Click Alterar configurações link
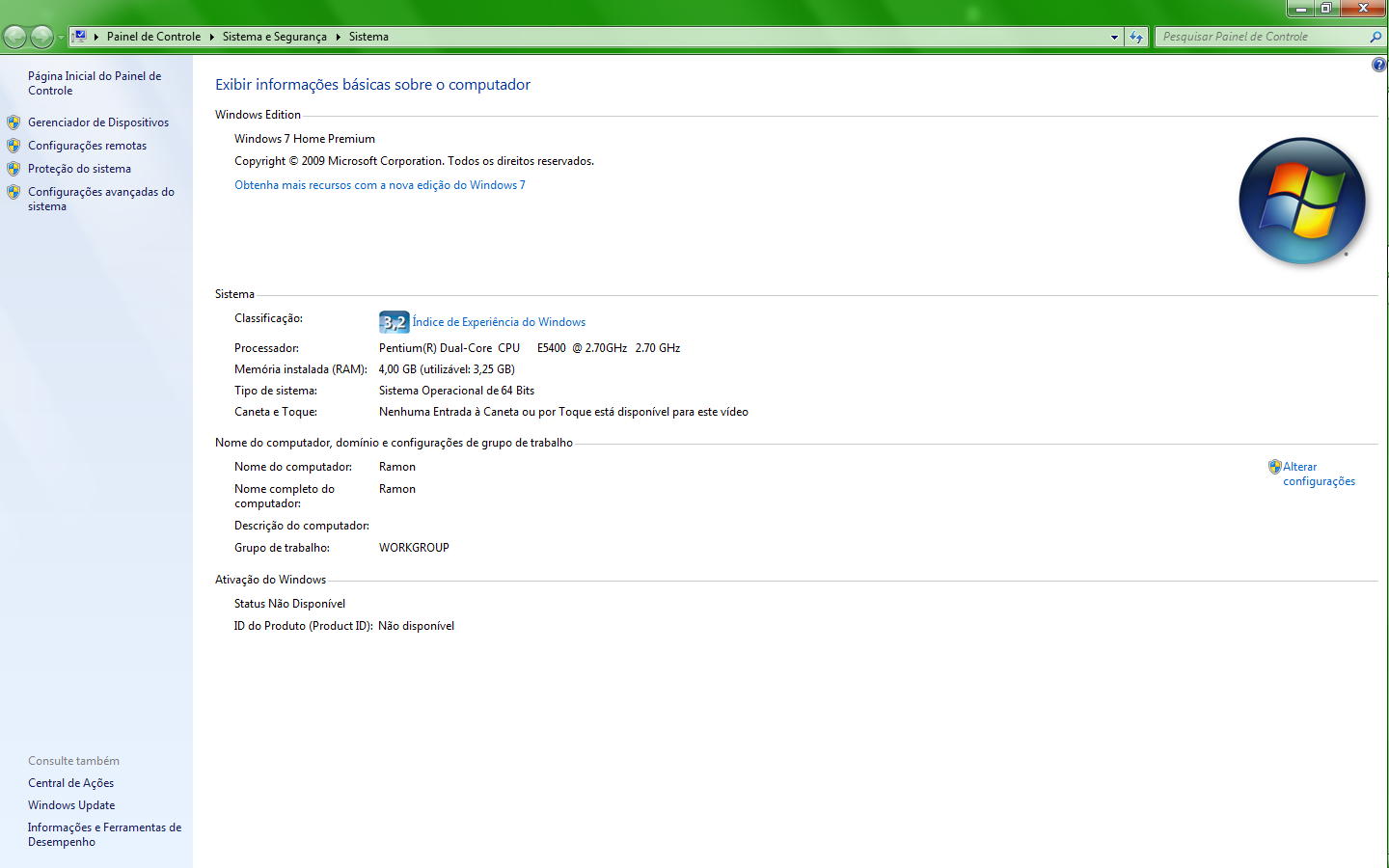The width and height of the screenshot is (1389, 868). coord(1319,474)
